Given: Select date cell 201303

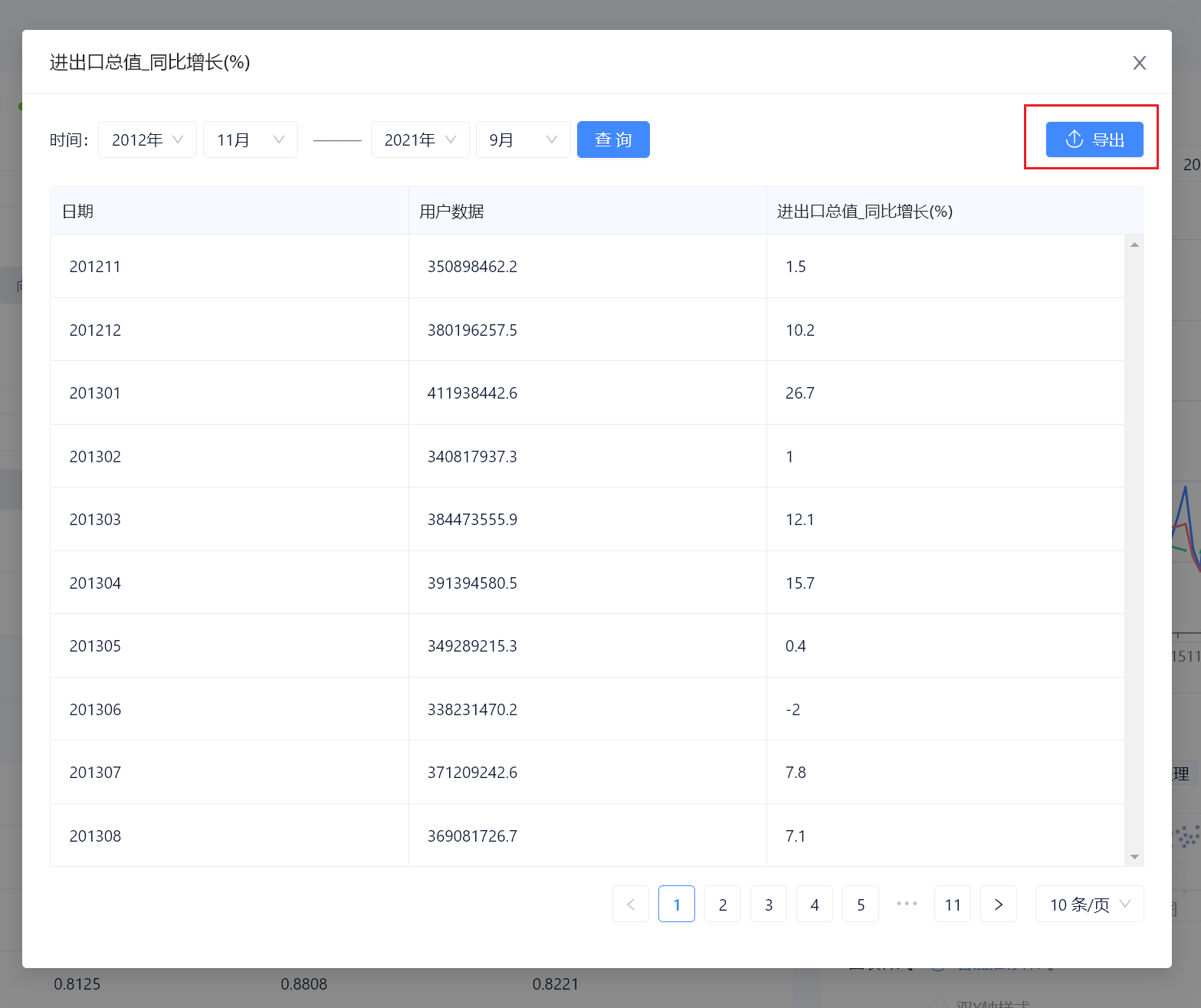Looking at the screenshot, I should [95, 520].
